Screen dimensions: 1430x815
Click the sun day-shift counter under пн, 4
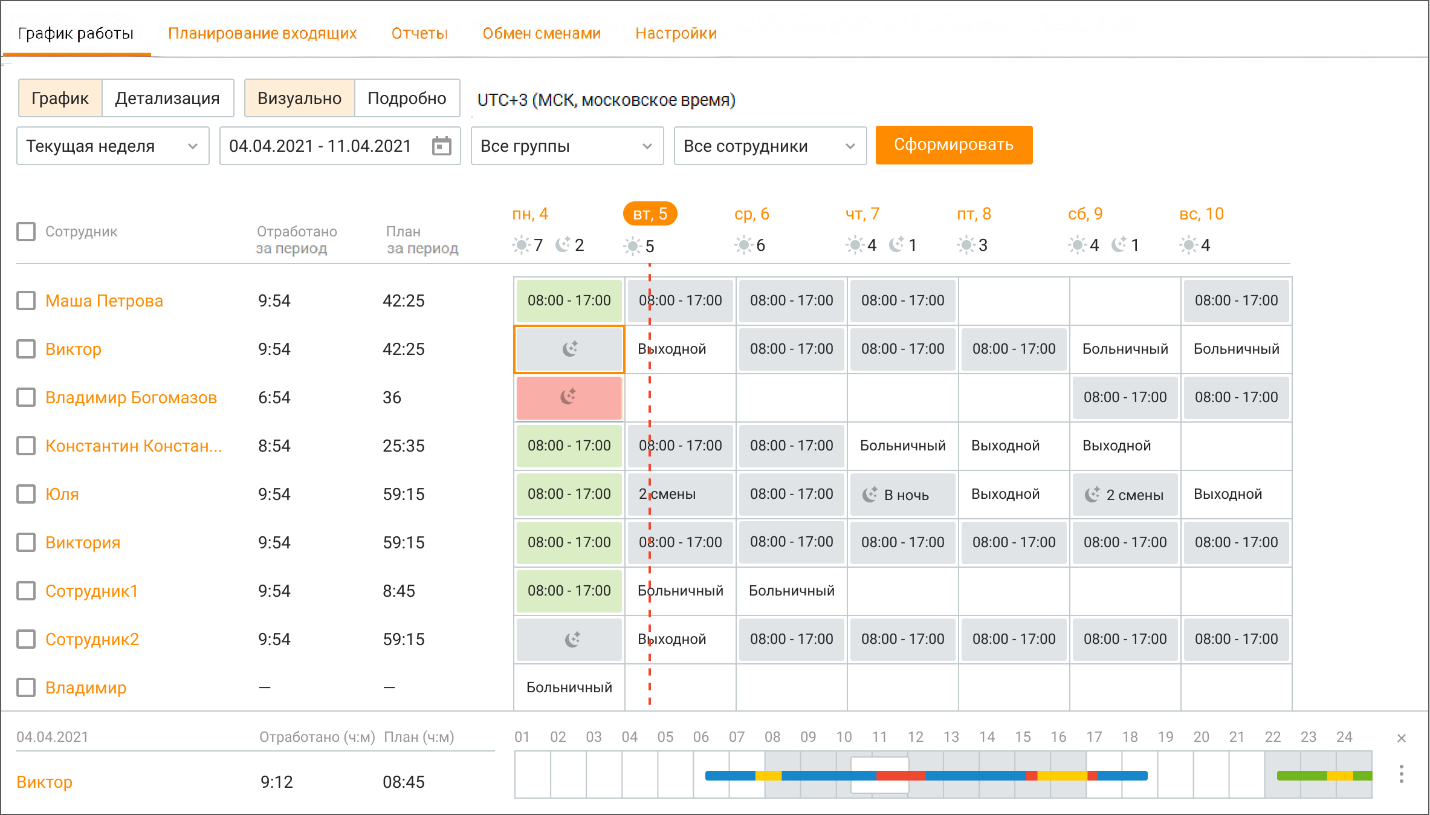pyautogui.click(x=528, y=245)
